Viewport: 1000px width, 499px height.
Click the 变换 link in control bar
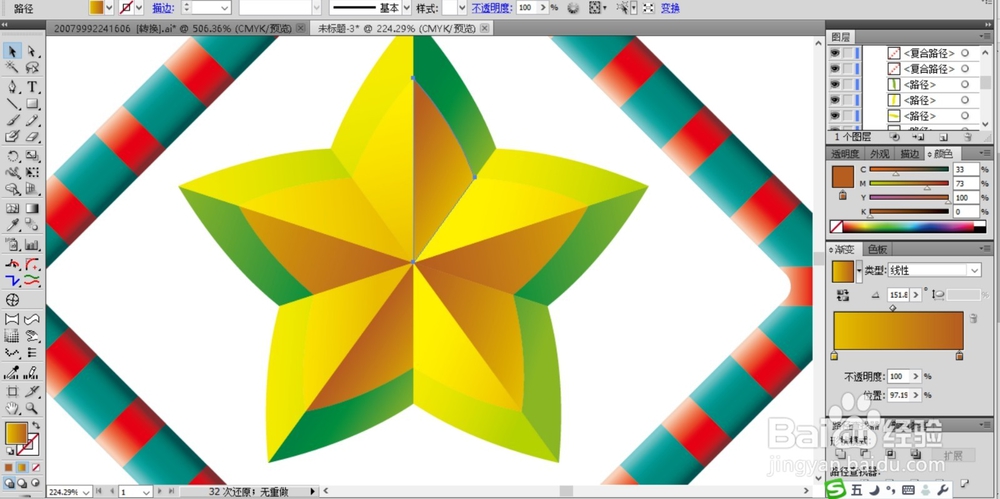pyautogui.click(x=670, y=8)
